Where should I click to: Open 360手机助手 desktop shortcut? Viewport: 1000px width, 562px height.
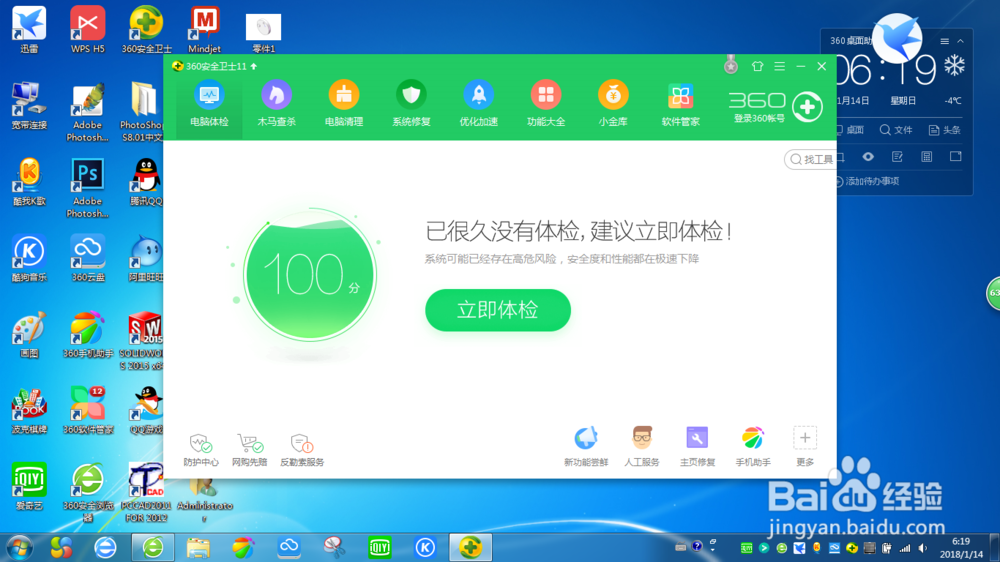tap(87, 334)
